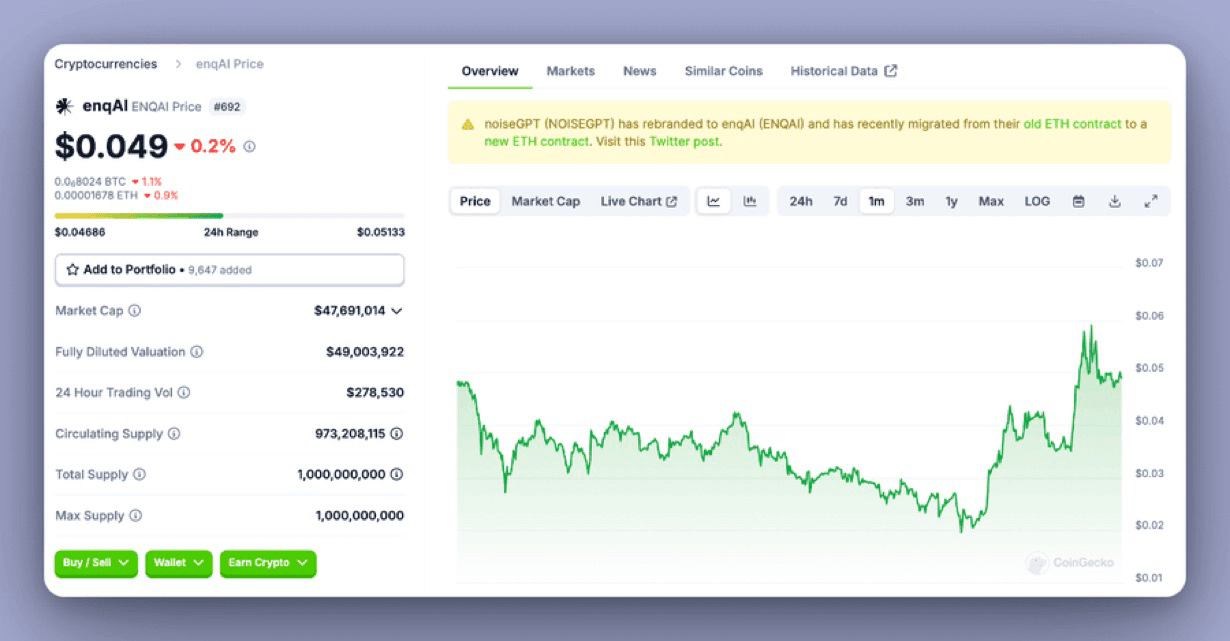Image resolution: width=1230 pixels, height=641 pixels.
Task: Click the 0.00001678 ETH price text
Action: [96, 195]
